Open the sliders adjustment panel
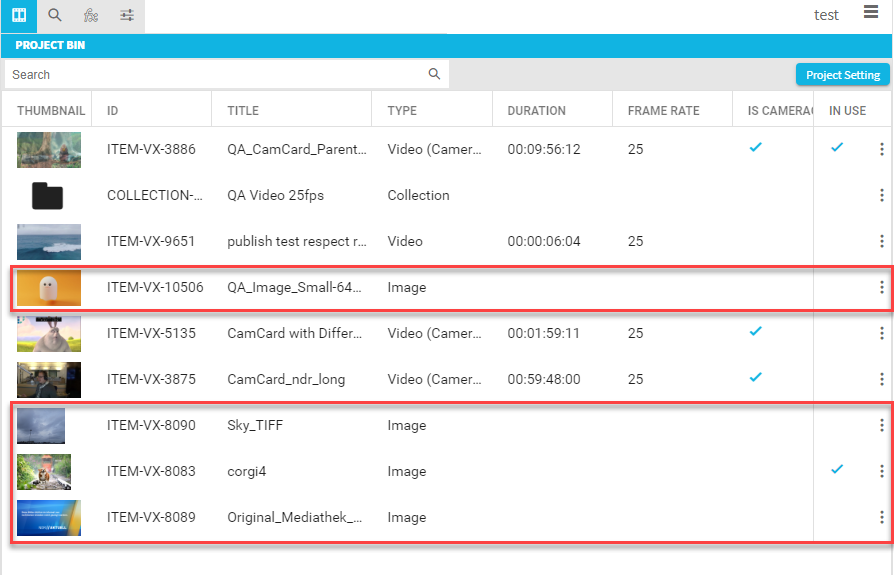This screenshot has width=894, height=575. click(127, 16)
